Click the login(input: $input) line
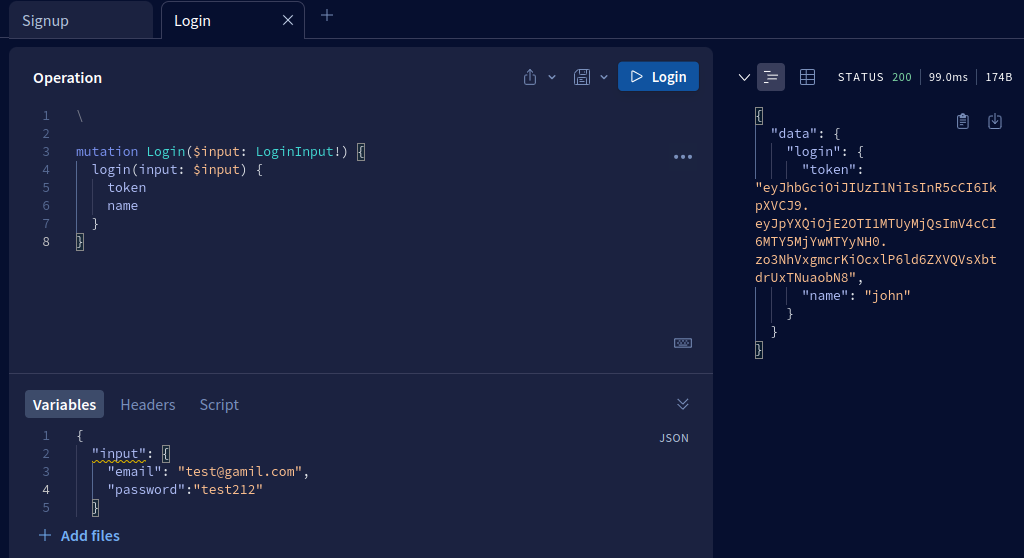The width and height of the screenshot is (1024, 558). click(177, 169)
